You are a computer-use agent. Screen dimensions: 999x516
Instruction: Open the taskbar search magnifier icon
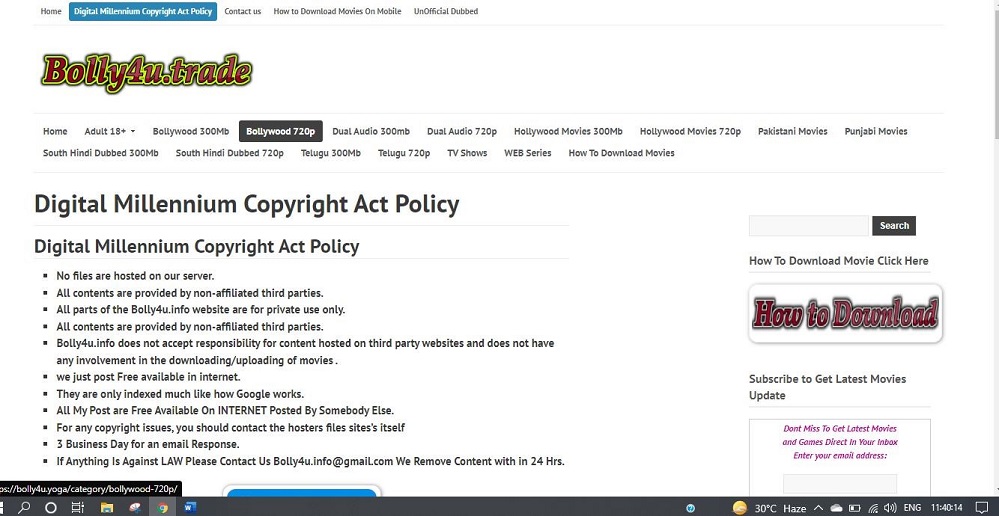pos(24,508)
